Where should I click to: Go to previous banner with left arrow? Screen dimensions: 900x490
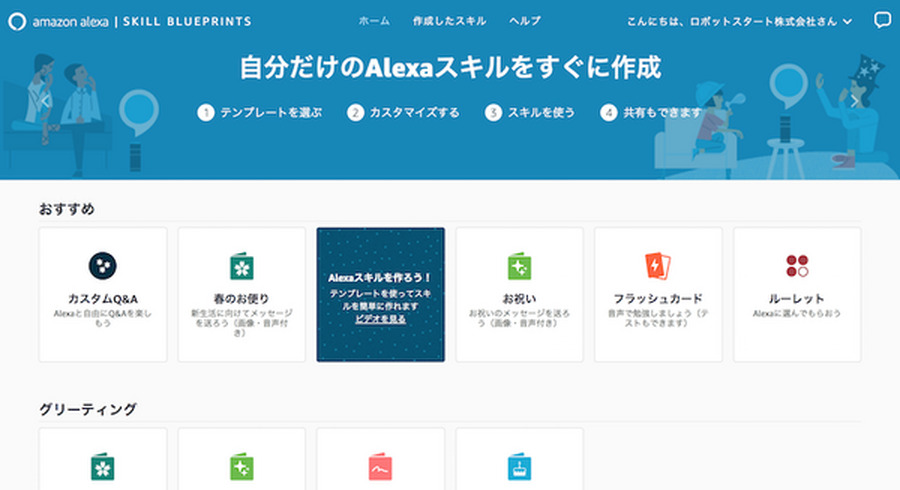click(x=45, y=100)
